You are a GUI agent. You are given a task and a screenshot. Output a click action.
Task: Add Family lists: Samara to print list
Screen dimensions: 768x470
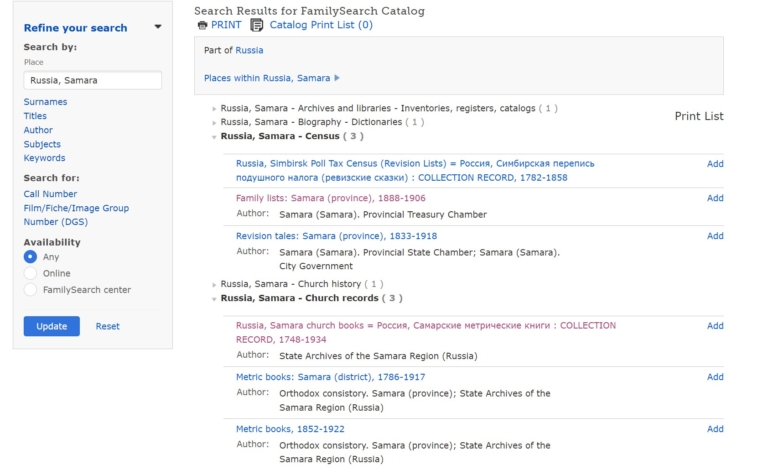[715, 198]
